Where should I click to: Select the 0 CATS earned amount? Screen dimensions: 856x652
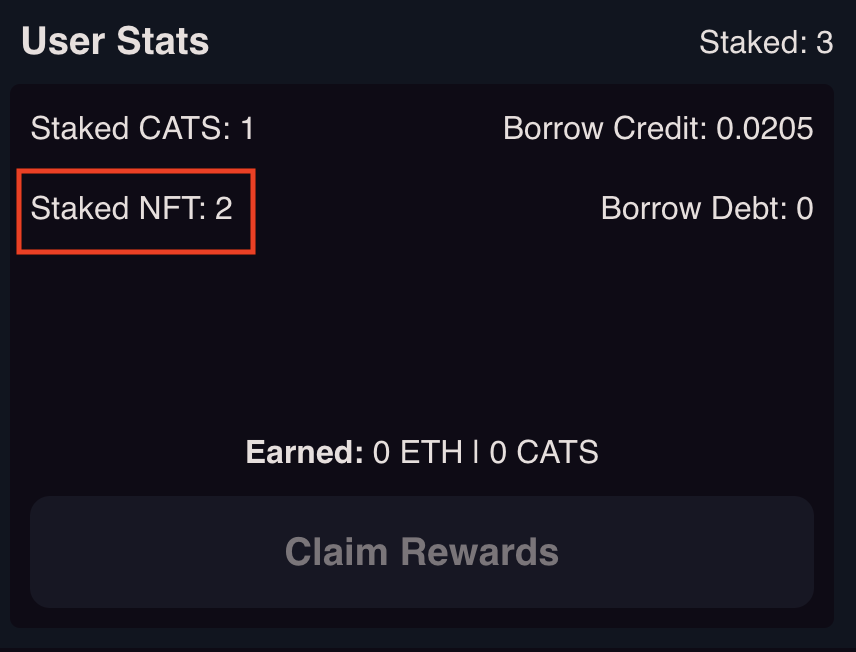click(543, 453)
